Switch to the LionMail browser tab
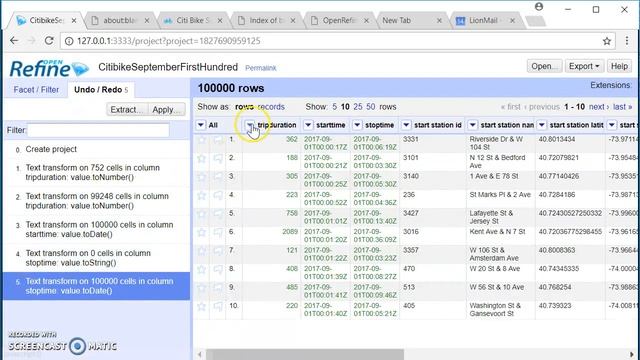 483,20
